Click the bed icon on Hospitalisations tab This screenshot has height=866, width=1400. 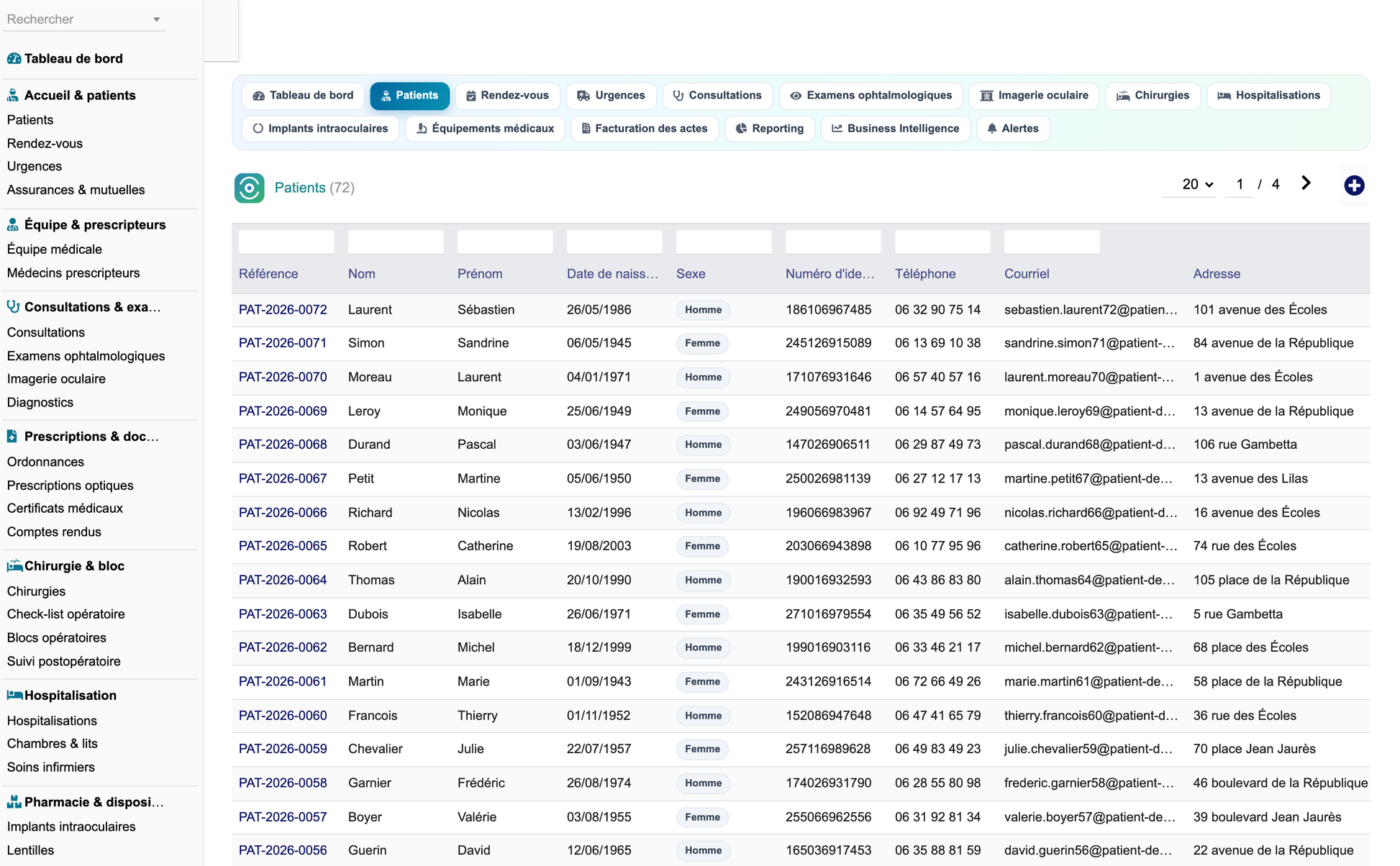click(x=1224, y=96)
